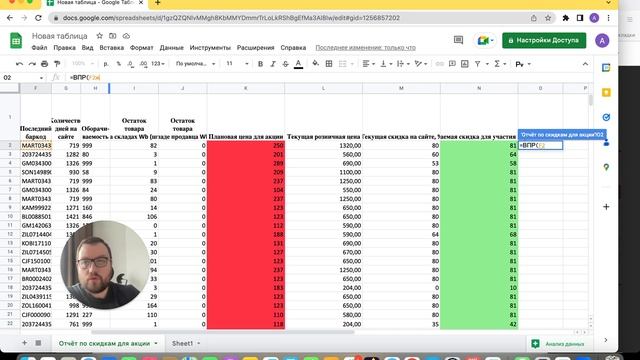
Task: Open the Инструменты menu
Action: pyautogui.click(x=210, y=48)
